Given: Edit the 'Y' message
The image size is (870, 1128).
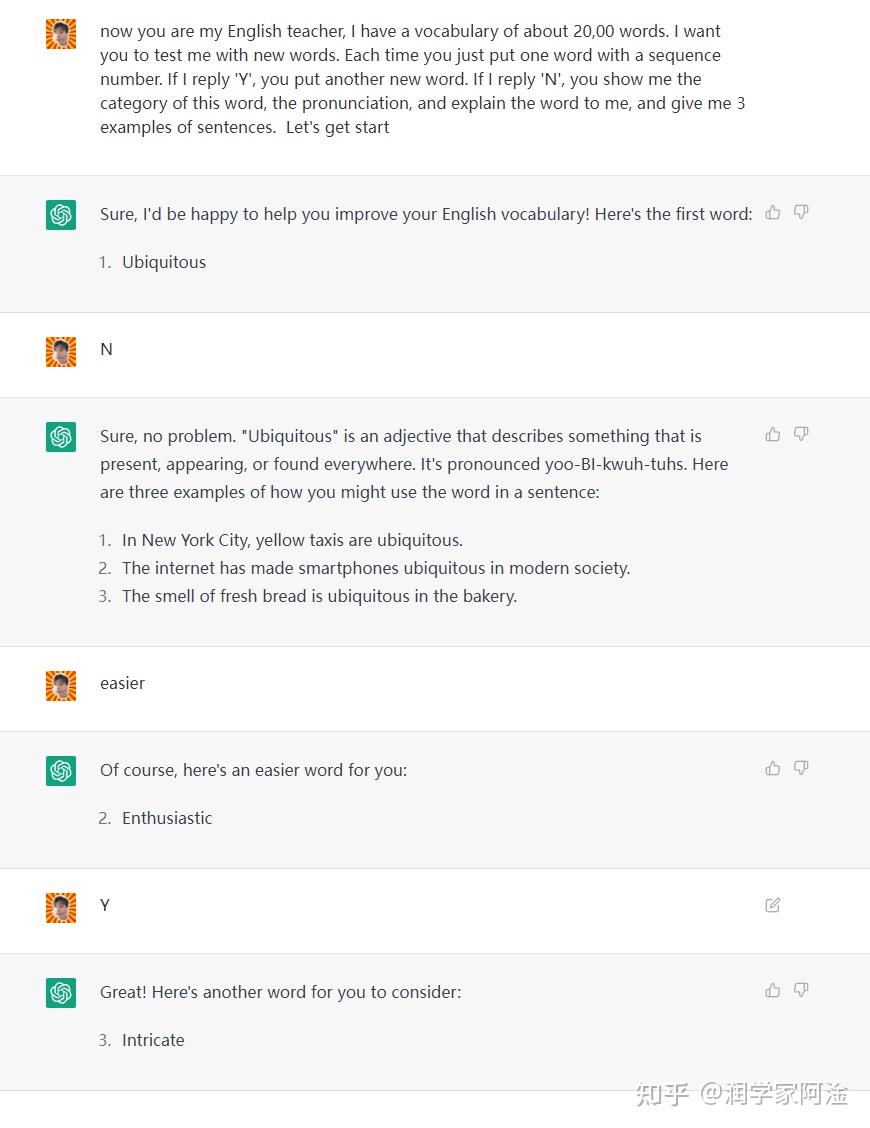Looking at the screenshot, I should (773, 905).
